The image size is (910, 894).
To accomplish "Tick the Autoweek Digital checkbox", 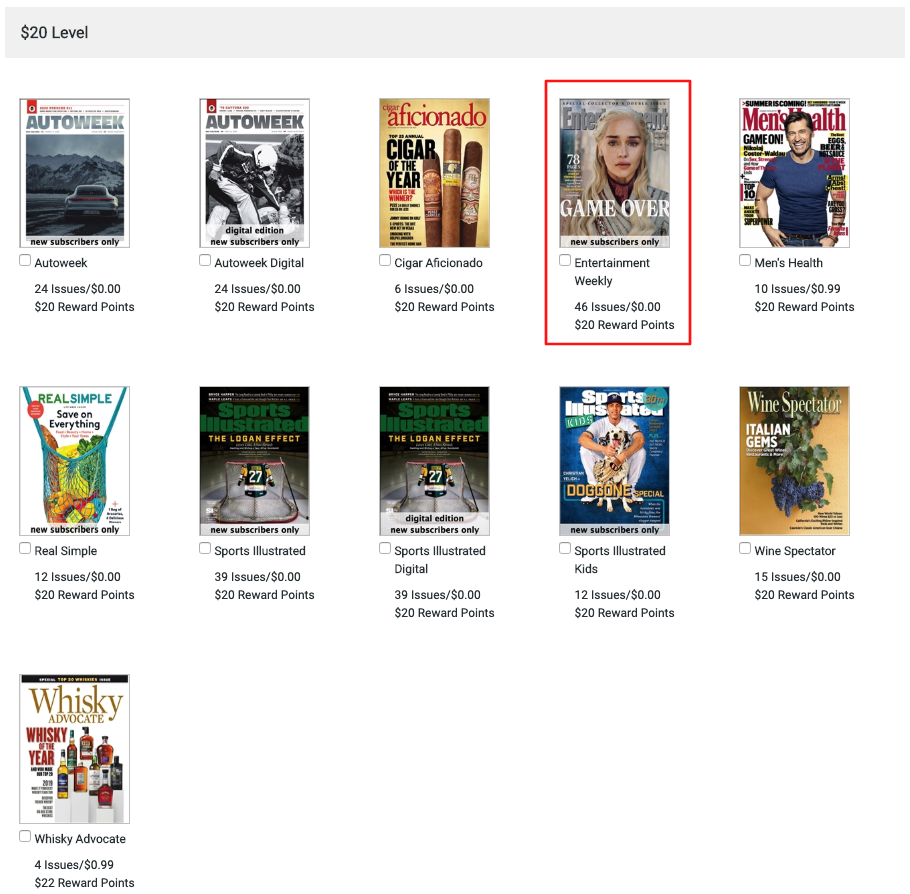I will tap(205, 260).
